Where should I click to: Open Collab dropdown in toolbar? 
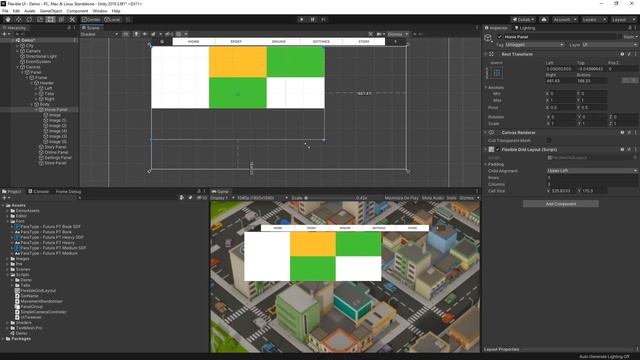[523, 19]
